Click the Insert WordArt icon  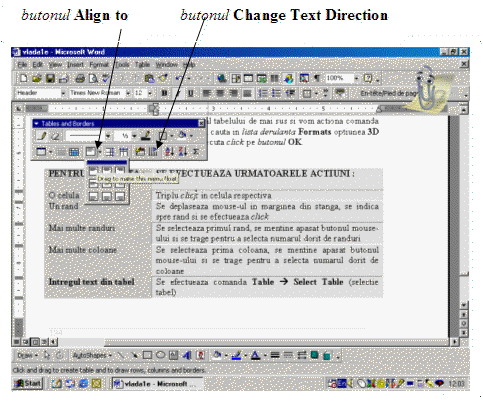point(187,355)
